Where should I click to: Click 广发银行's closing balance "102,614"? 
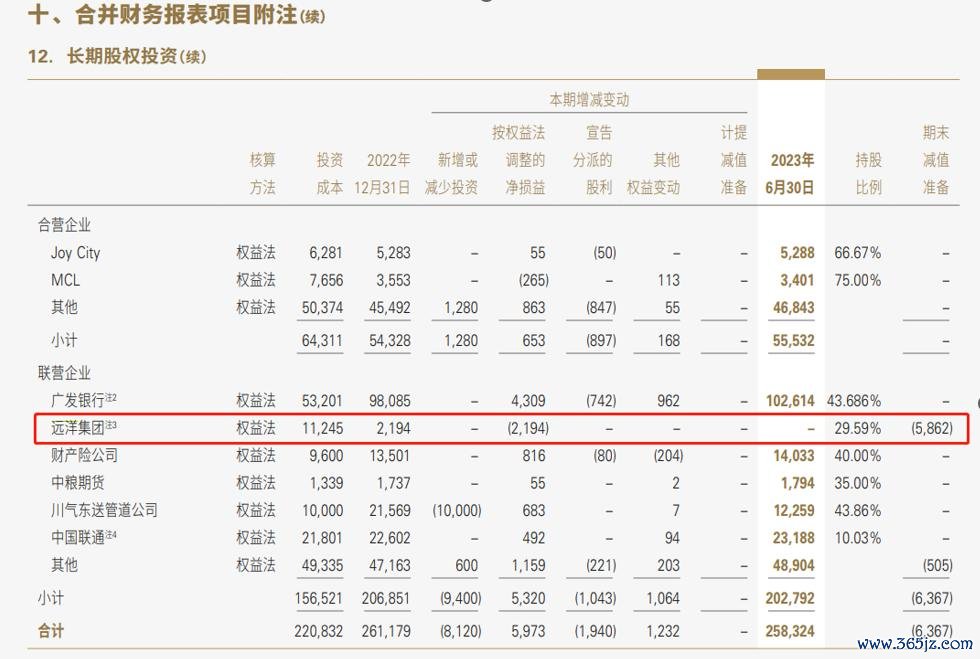pyautogui.click(x=791, y=401)
